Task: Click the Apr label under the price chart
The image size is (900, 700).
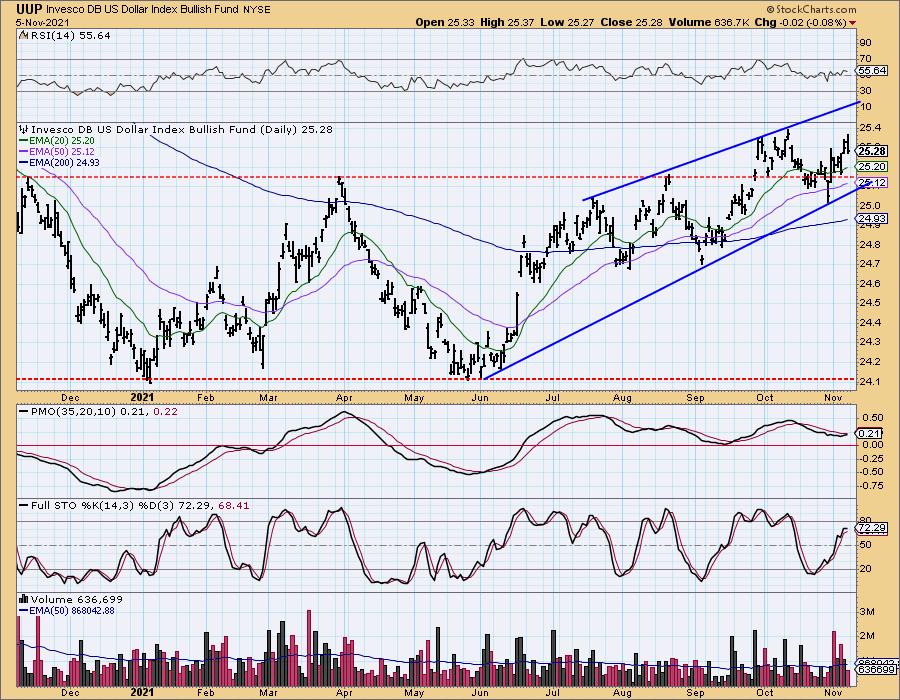Action: point(343,397)
